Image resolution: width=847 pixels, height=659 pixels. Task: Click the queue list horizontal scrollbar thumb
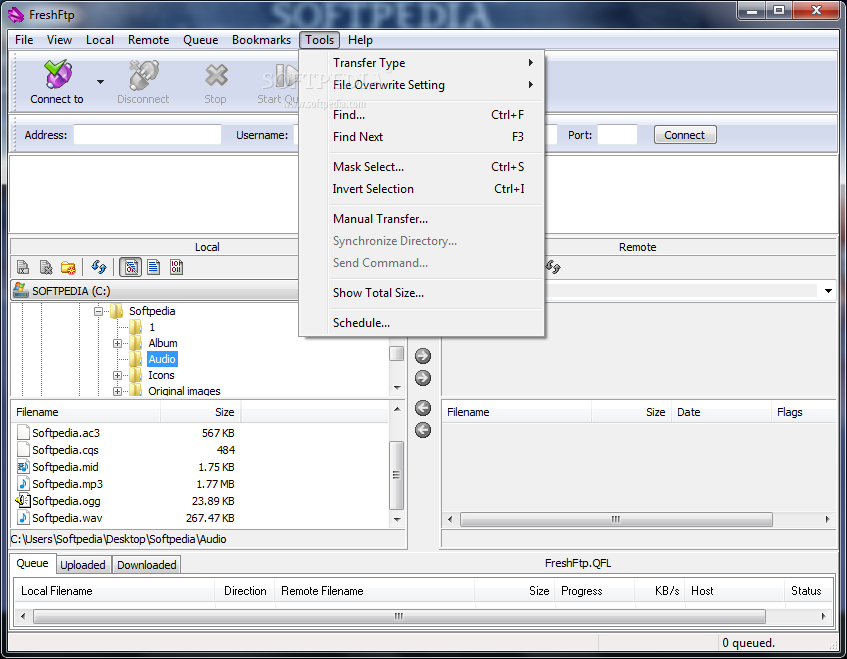pyautogui.click(x=399, y=616)
